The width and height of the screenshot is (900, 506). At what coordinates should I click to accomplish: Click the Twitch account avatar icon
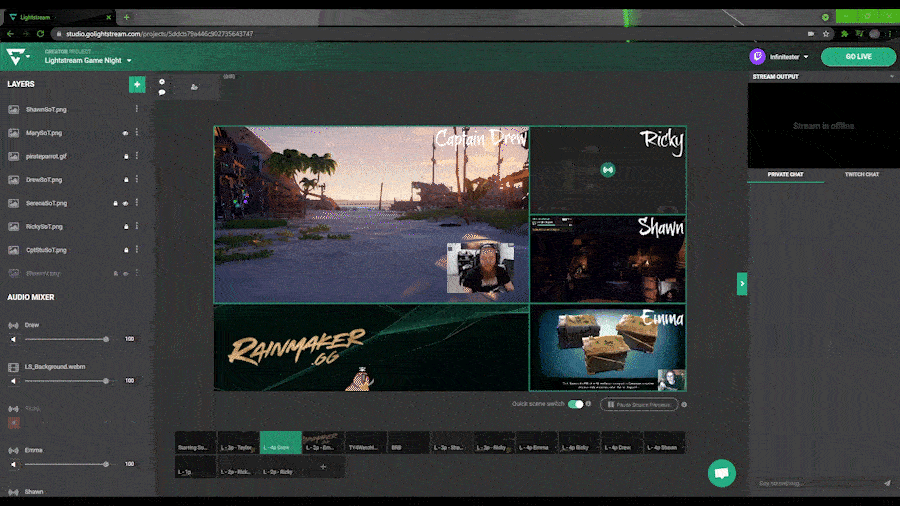point(758,57)
